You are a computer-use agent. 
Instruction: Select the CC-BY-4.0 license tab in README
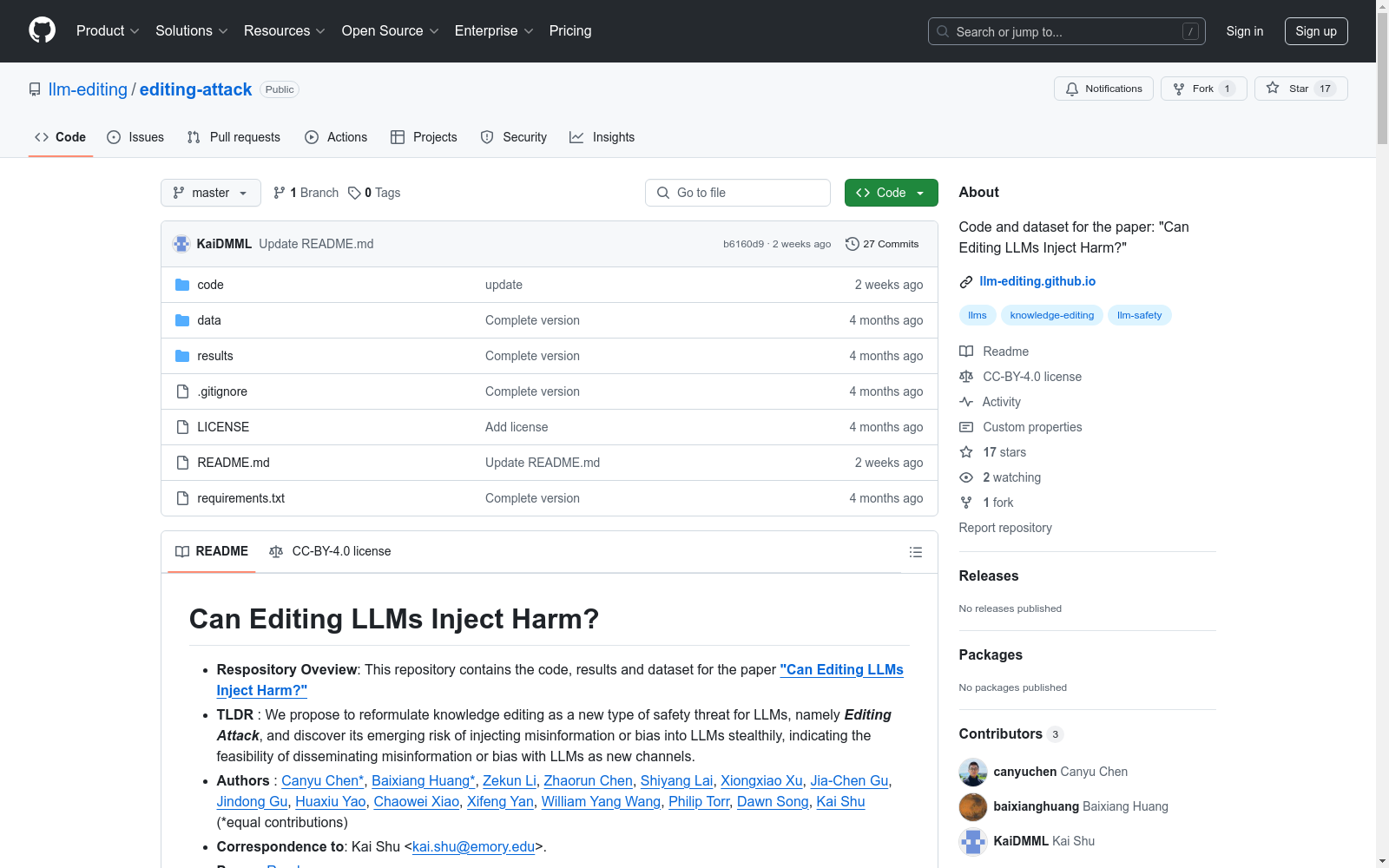point(330,551)
